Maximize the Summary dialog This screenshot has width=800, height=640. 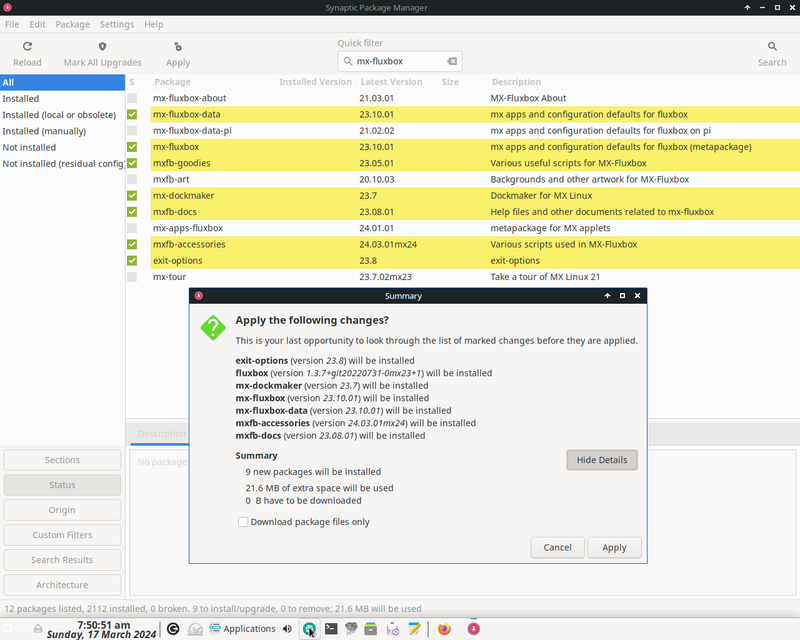pyautogui.click(x=622, y=296)
